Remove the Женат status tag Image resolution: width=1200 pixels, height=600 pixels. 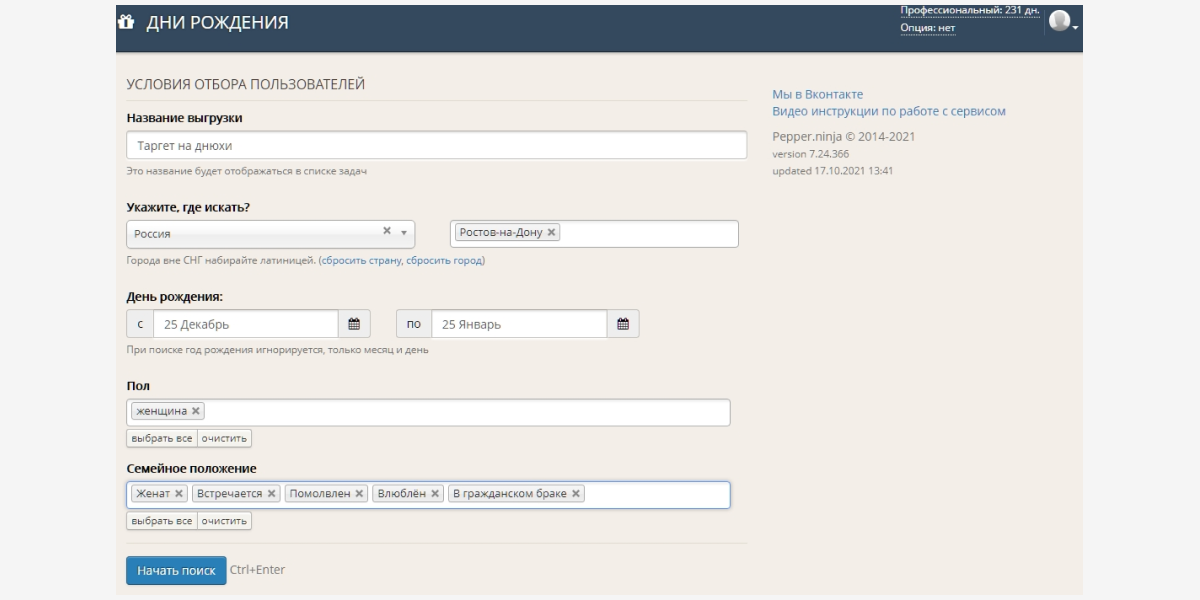click(179, 494)
